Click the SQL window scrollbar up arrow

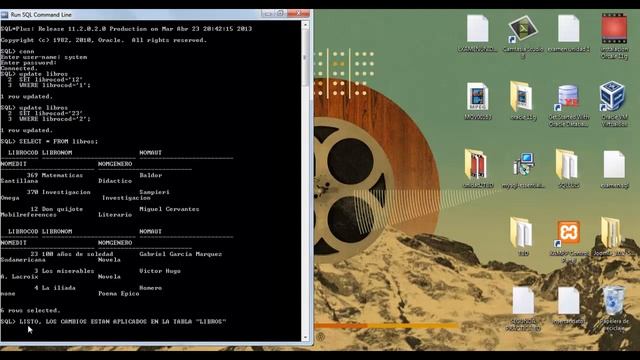pos(305,25)
